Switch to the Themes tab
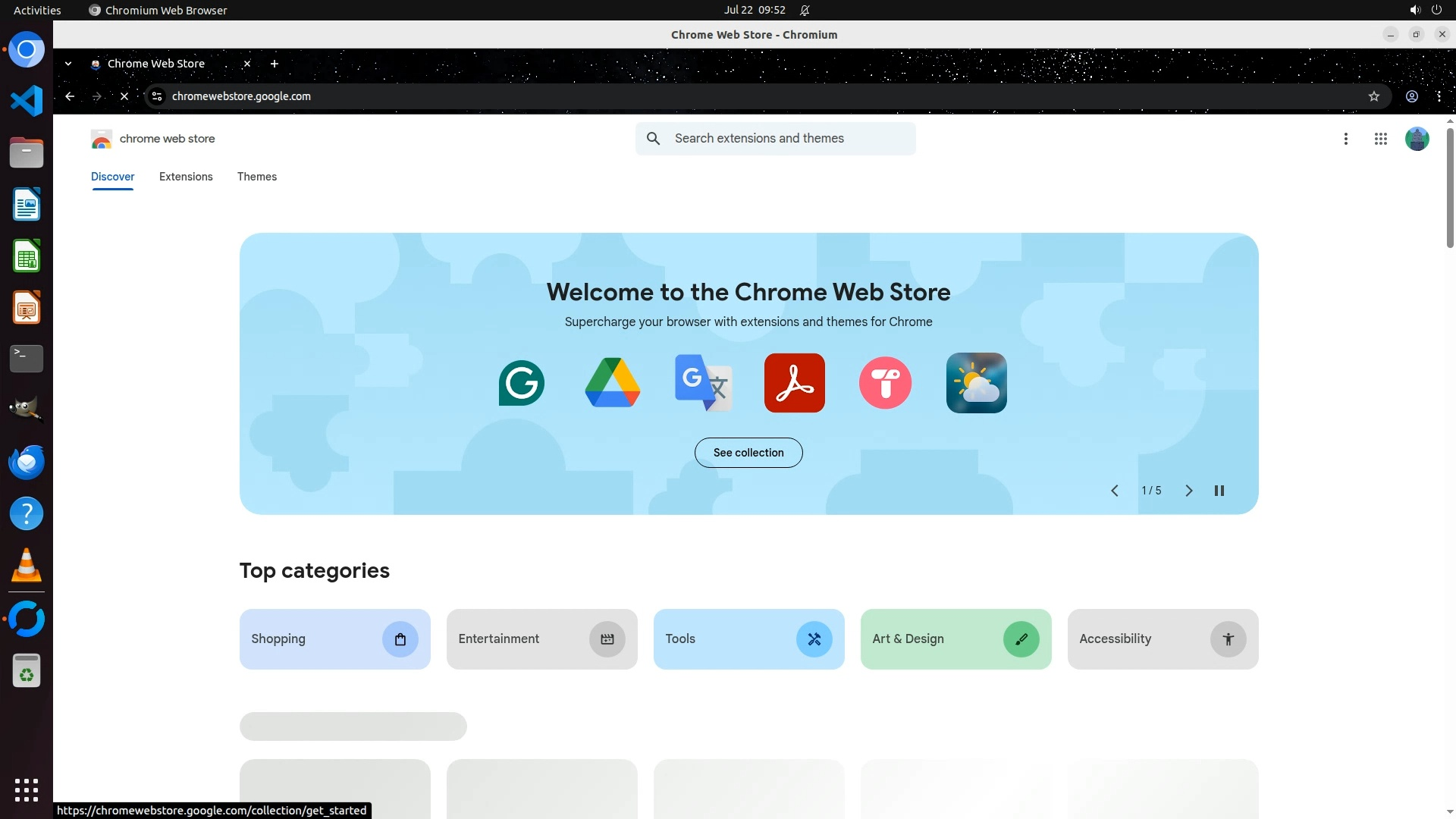Image resolution: width=1456 pixels, height=819 pixels. [x=256, y=177]
